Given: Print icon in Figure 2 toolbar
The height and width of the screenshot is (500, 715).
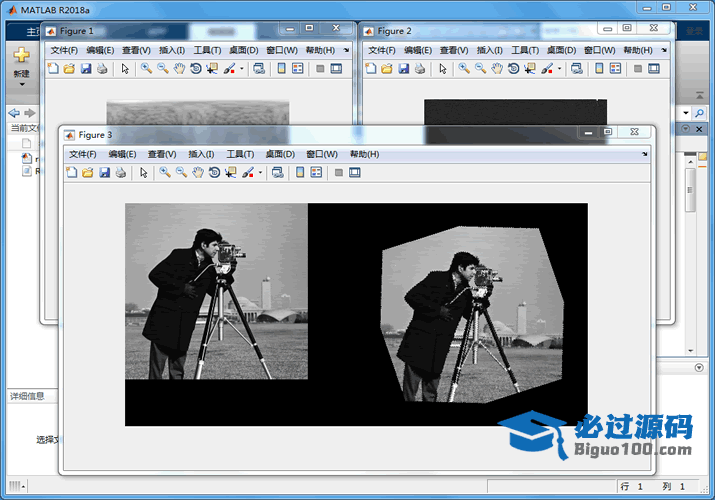Looking at the screenshot, I should (x=420, y=68).
